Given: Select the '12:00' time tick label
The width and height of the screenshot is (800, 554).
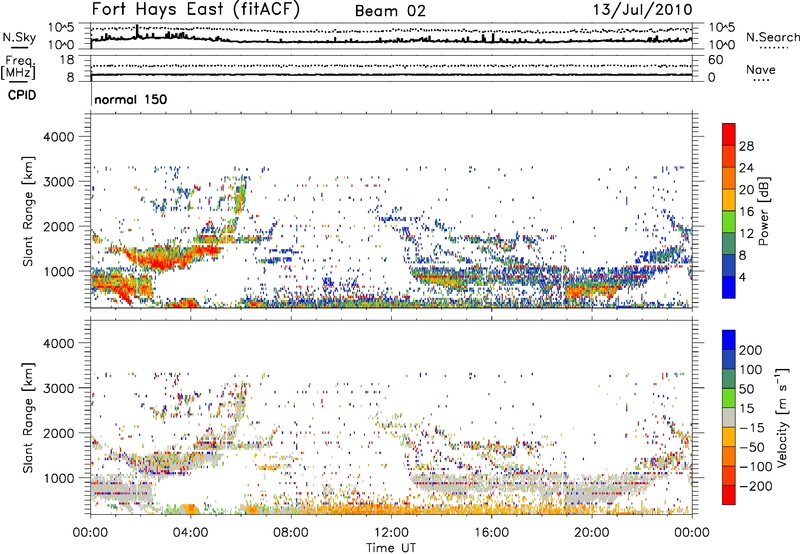Looking at the screenshot, I should pos(391,533).
